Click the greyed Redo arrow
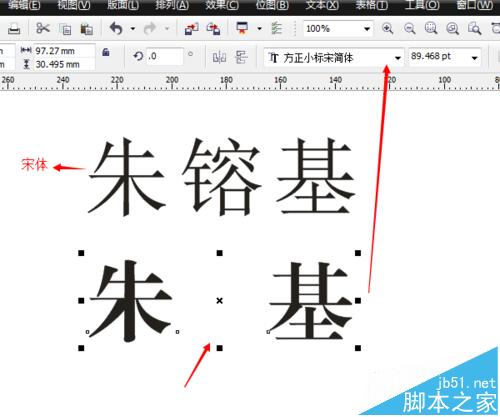Image resolution: width=500 pixels, height=417 pixels. click(x=150, y=29)
